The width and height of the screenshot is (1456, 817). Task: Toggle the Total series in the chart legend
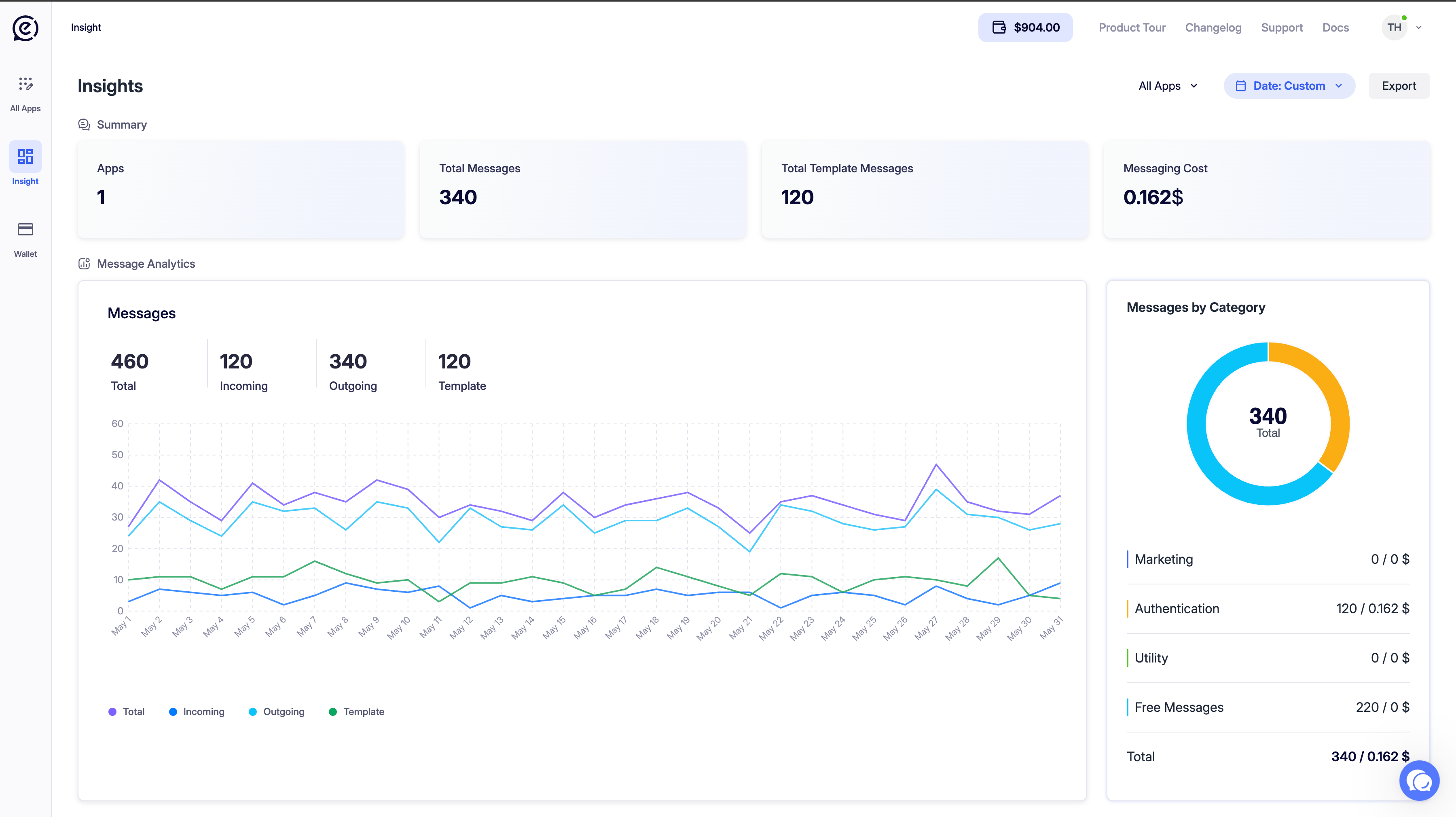click(127, 712)
